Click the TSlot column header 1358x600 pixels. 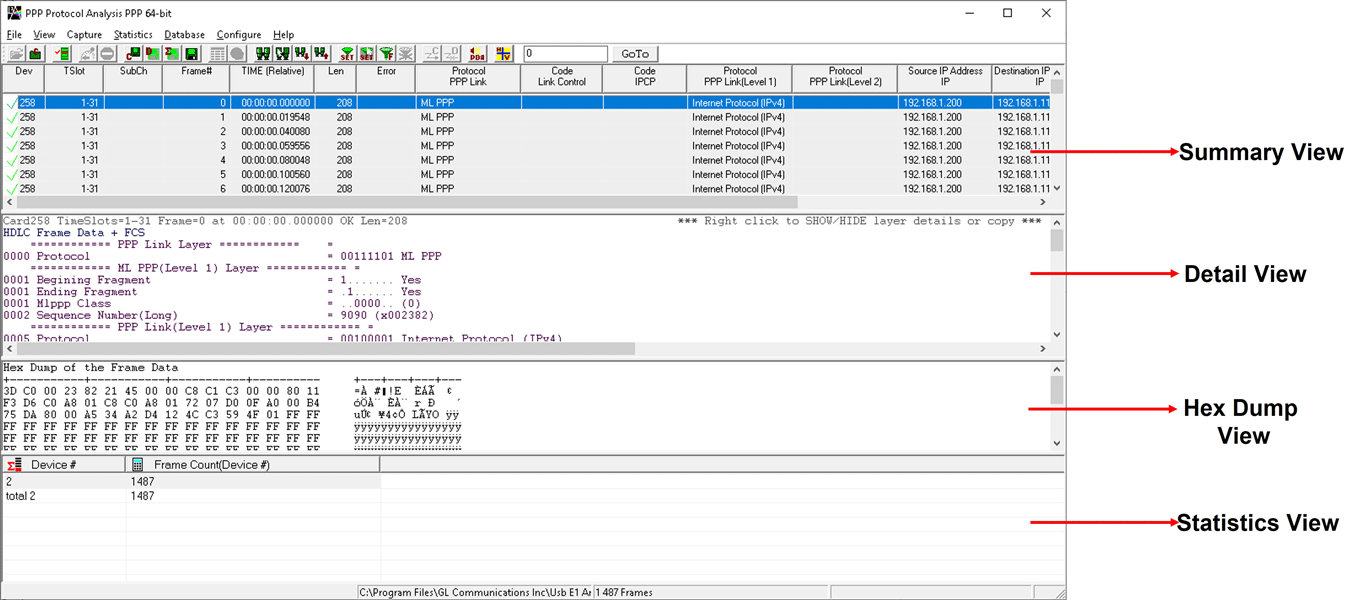74,79
